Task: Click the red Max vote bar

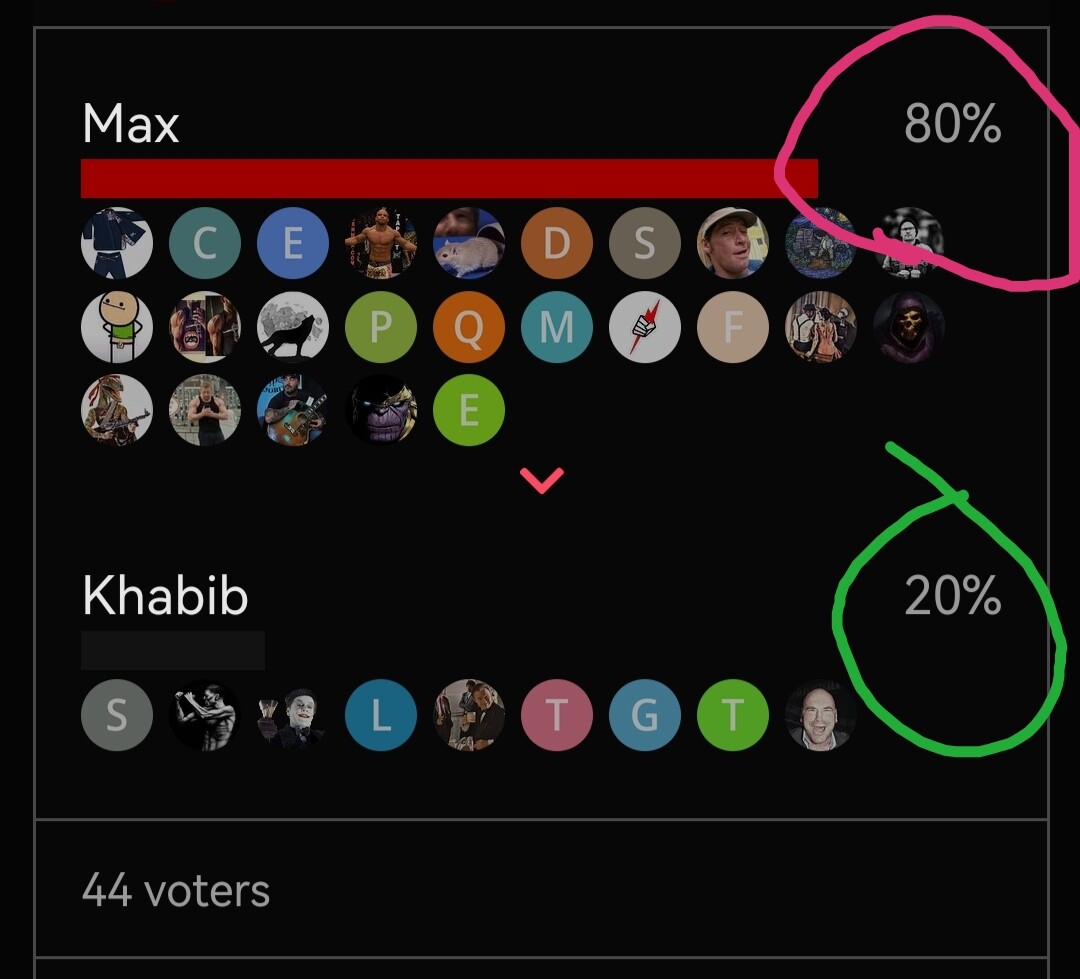Action: coord(449,178)
